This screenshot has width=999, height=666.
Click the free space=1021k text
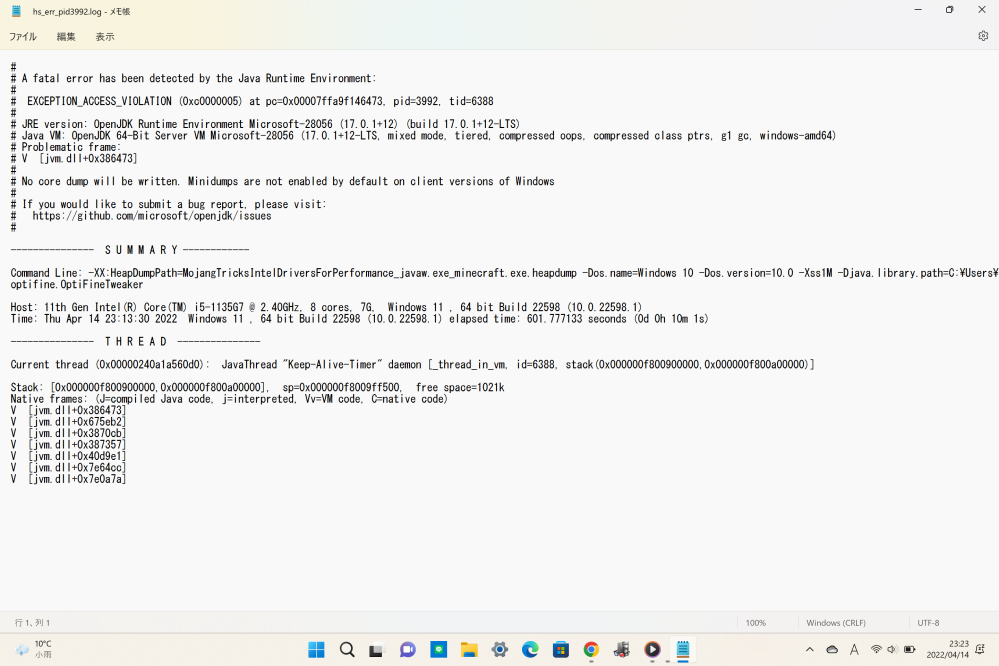point(460,387)
